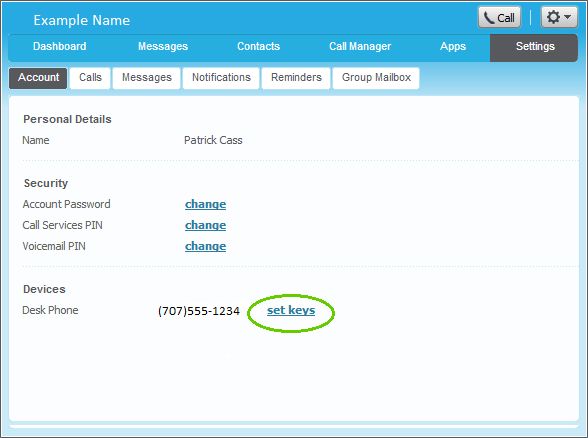588x438 pixels.
Task: Select the Apps tab
Action: coord(453,46)
